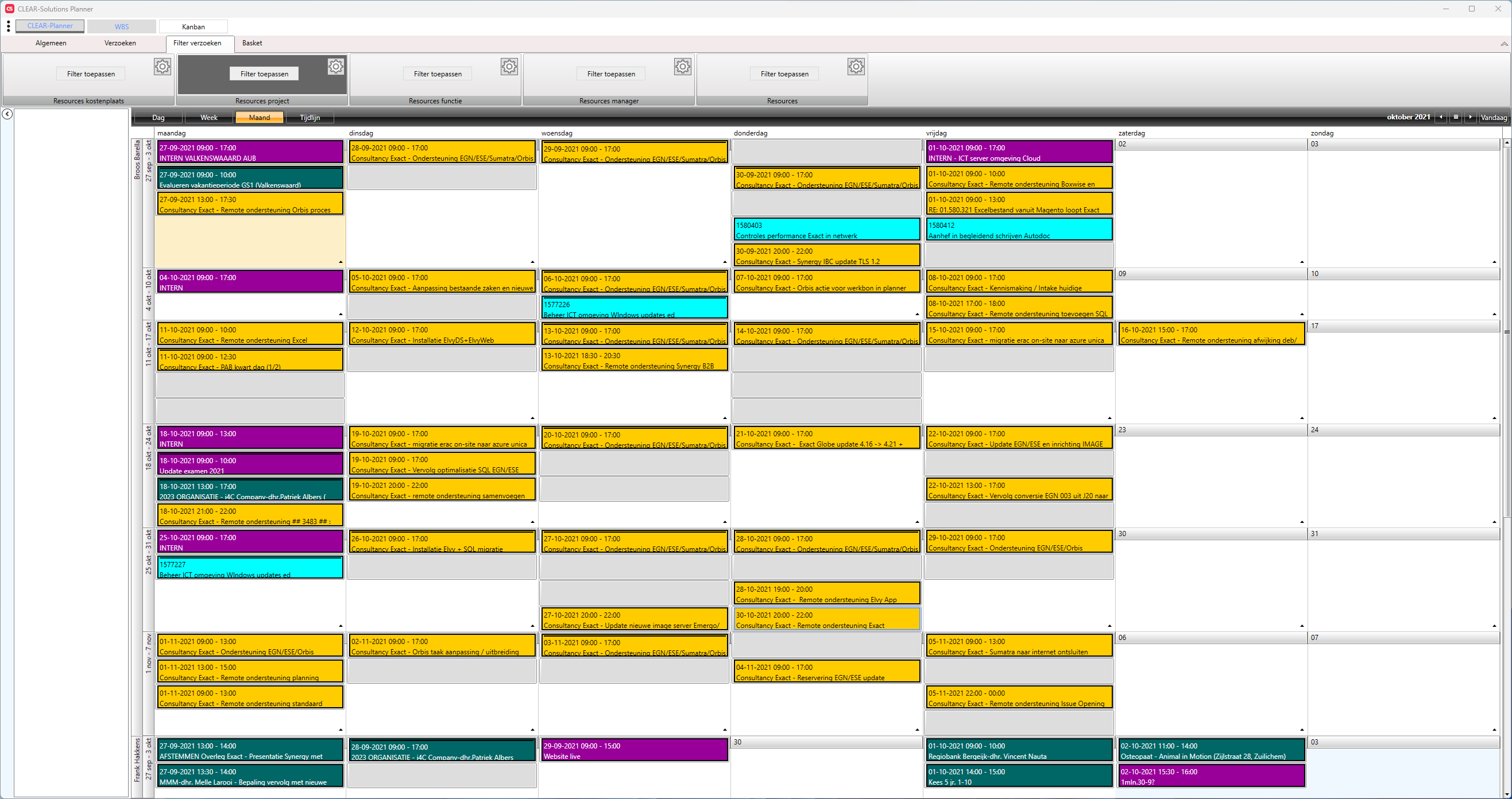Open the Installatie ElvyDS+ElvyWeb appointment
The width and height of the screenshot is (1512, 799).
coord(443,334)
